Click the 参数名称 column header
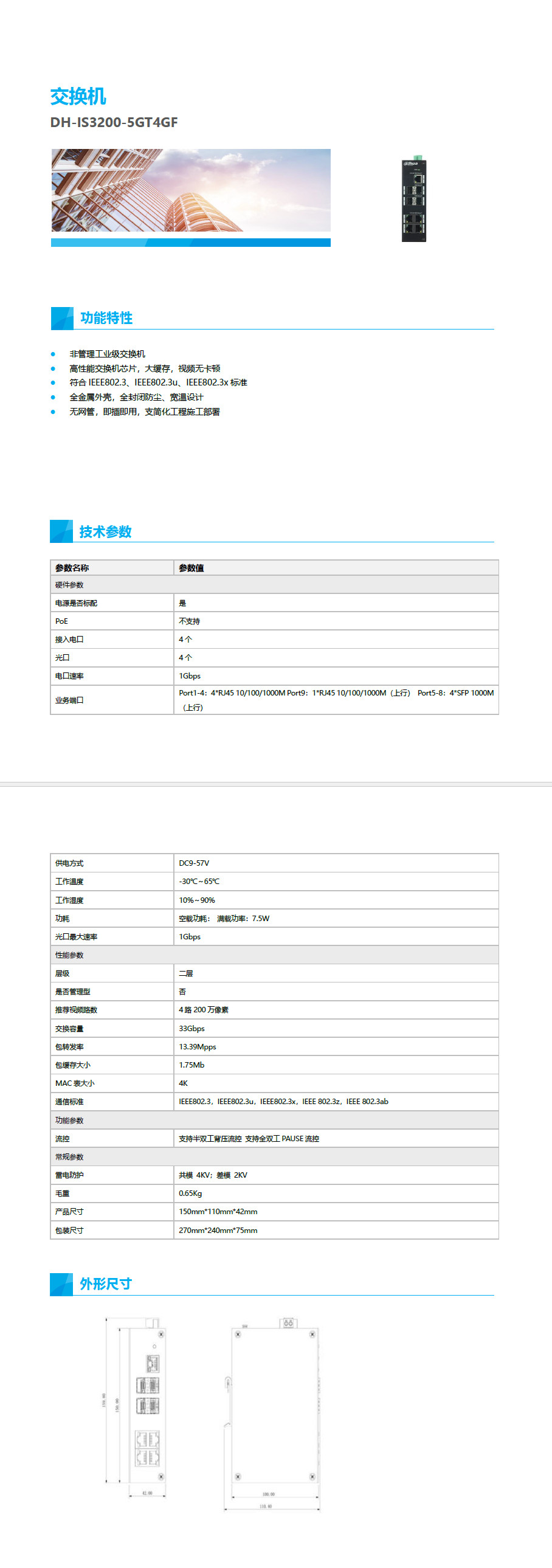This screenshot has width=552, height=1568. click(x=72, y=568)
